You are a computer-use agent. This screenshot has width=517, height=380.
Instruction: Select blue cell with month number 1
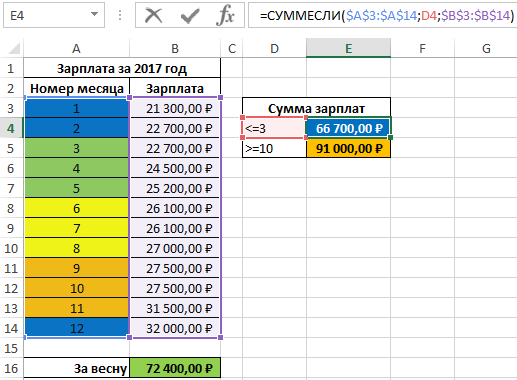(x=77, y=108)
